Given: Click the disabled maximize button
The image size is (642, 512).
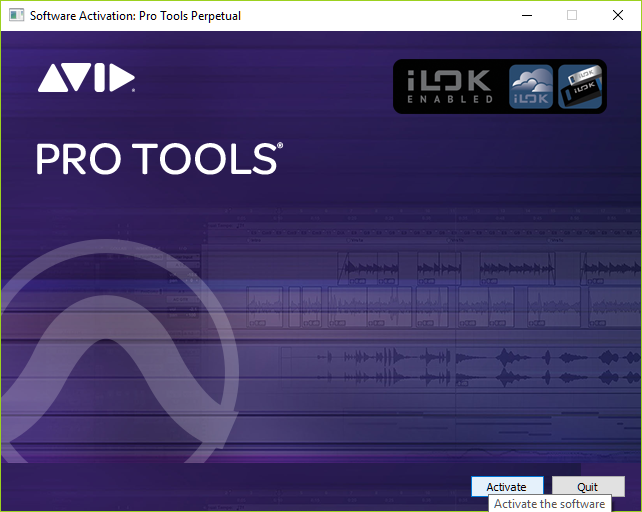Looking at the screenshot, I should (x=572, y=15).
